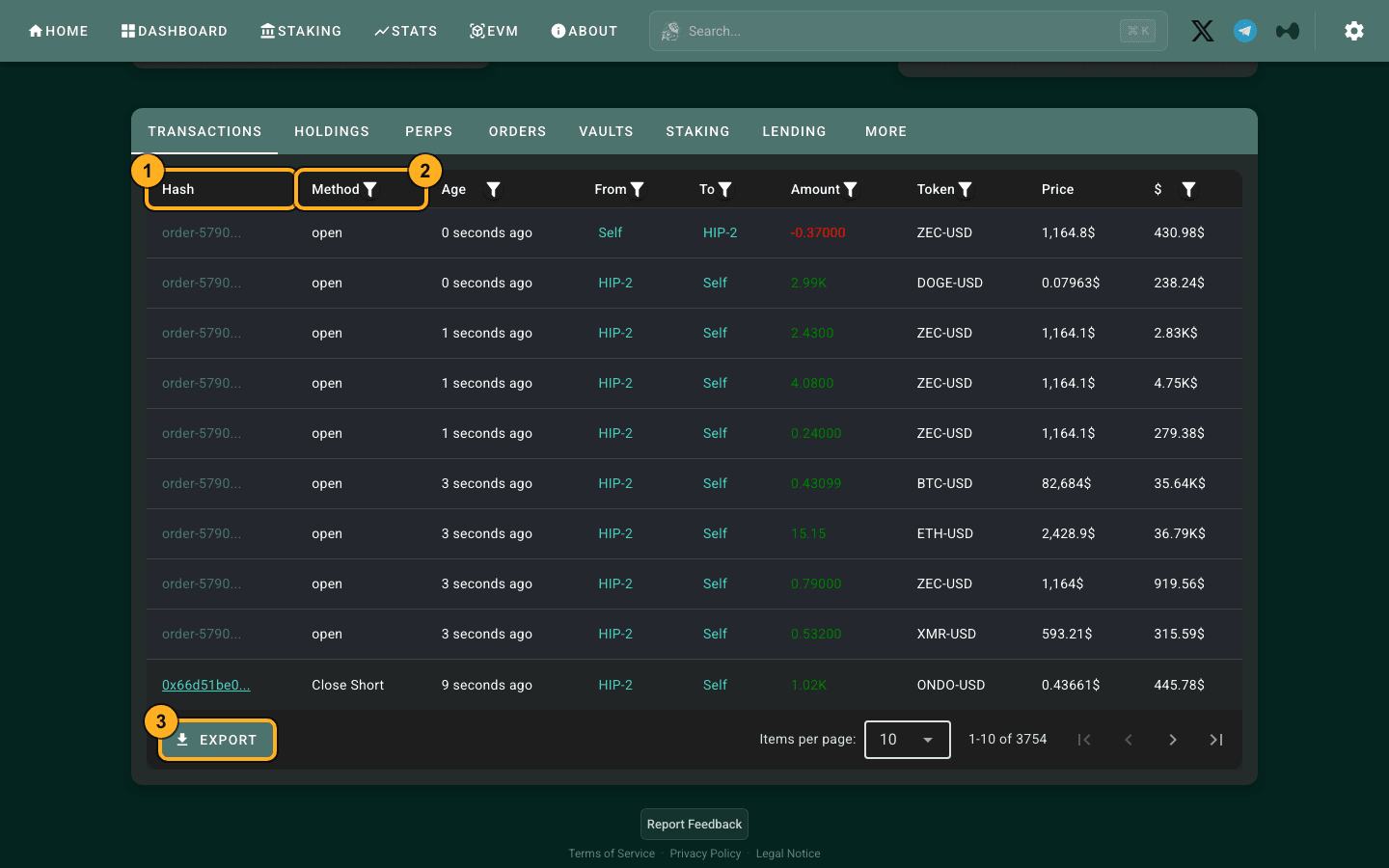
Task: Click the Report Feedback button
Action: (x=694, y=825)
